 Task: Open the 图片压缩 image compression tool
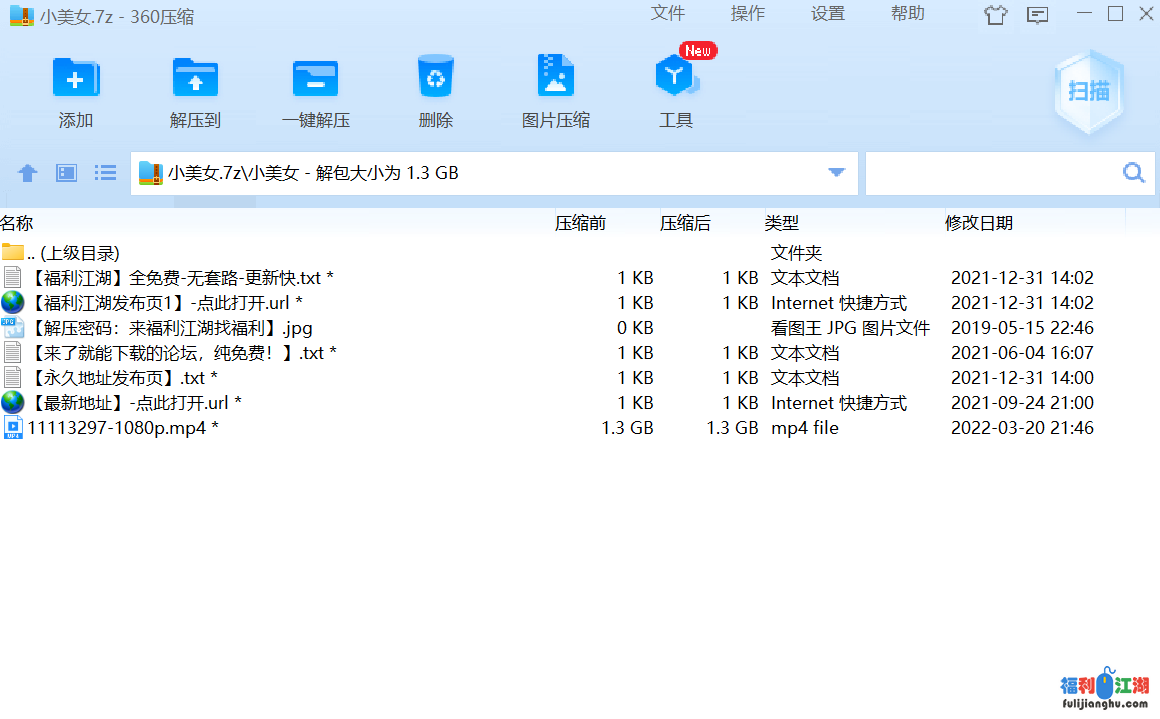(x=556, y=78)
